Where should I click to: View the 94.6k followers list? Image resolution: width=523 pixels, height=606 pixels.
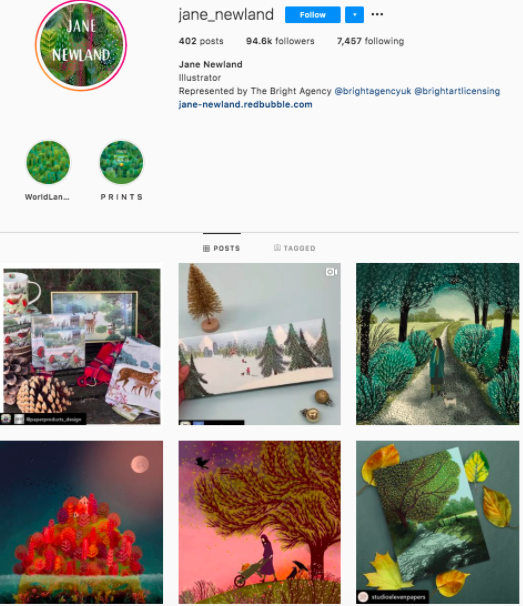click(x=280, y=41)
